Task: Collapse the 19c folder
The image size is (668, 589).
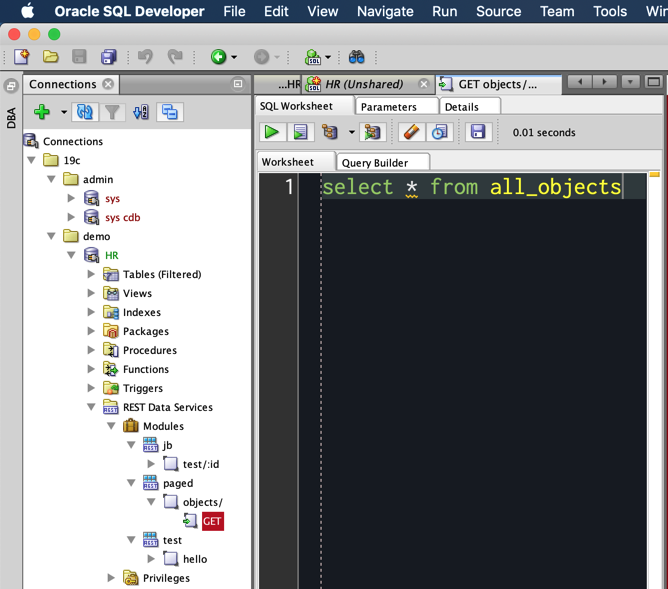Action: [31, 160]
